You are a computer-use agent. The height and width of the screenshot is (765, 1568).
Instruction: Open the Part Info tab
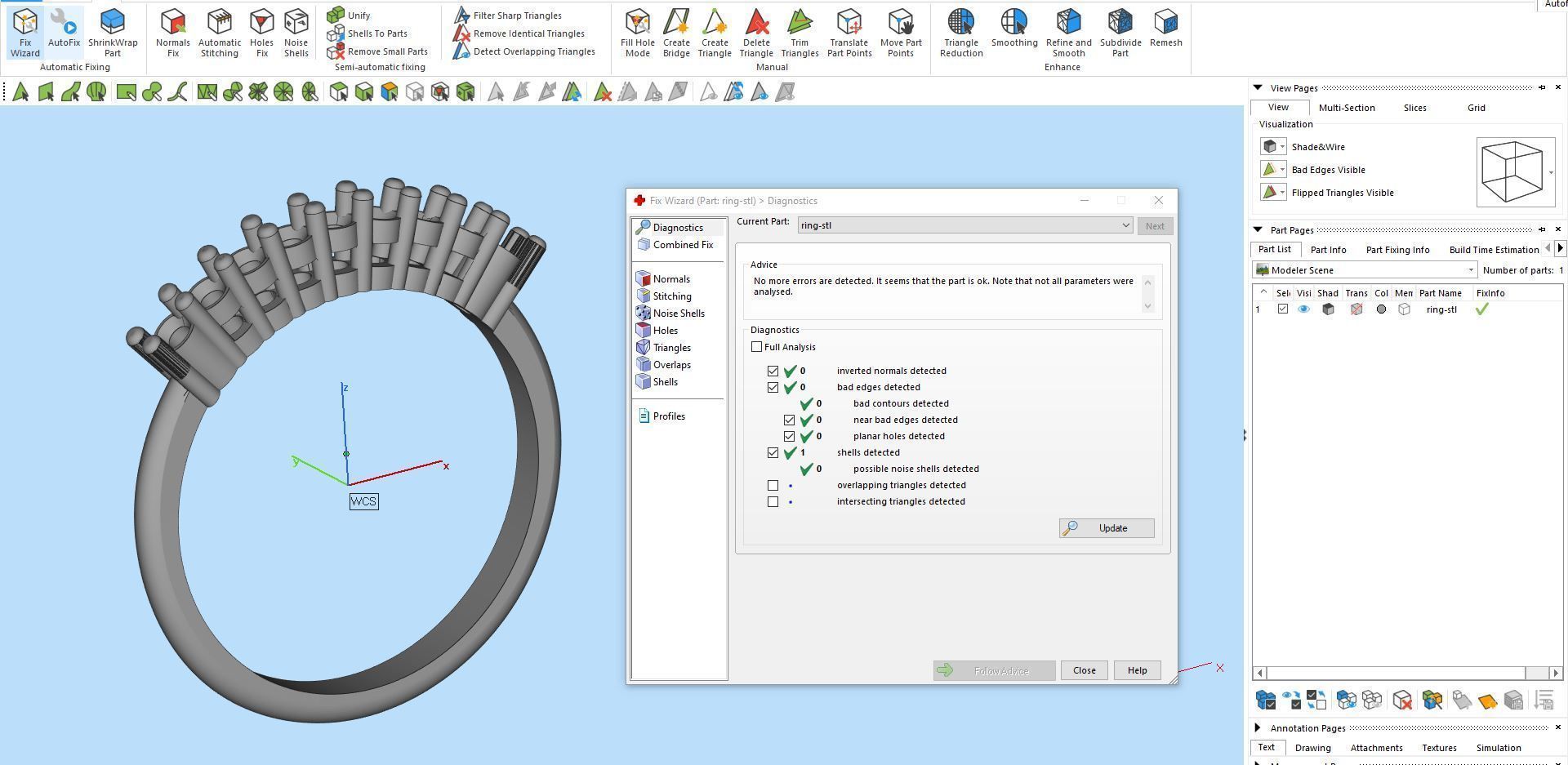click(x=1328, y=250)
